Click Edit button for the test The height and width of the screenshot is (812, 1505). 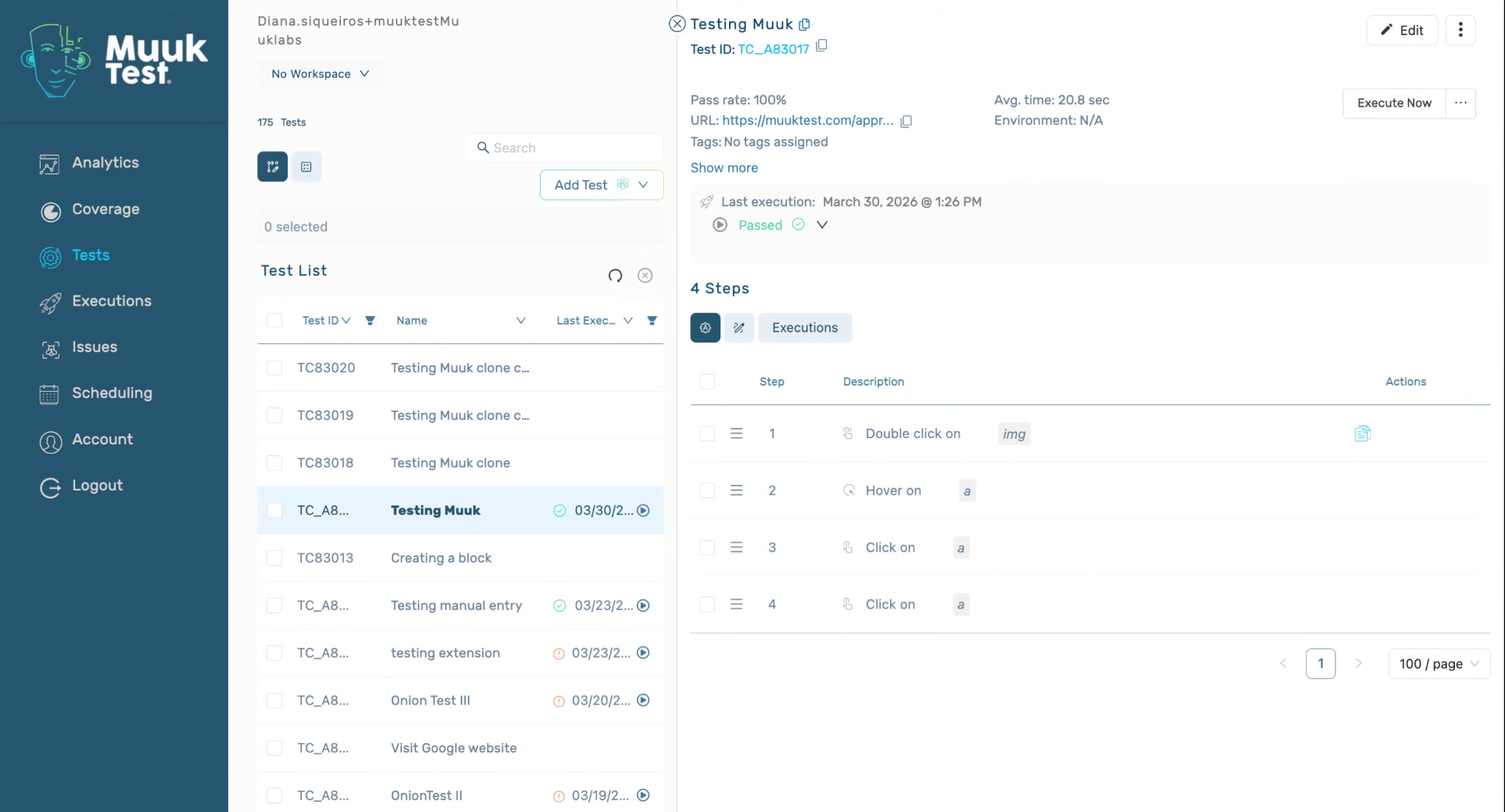(1402, 30)
